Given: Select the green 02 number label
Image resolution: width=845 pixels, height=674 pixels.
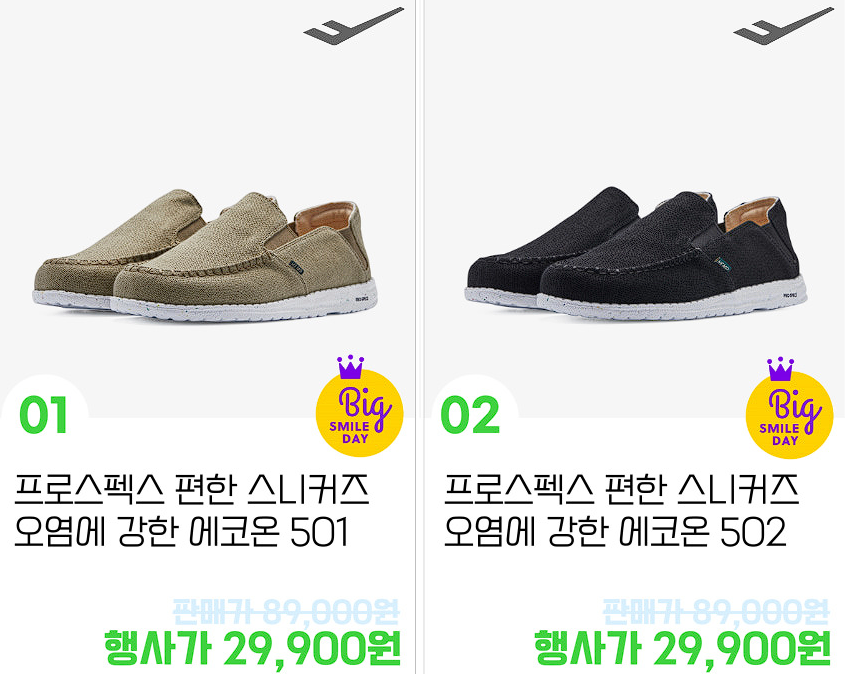Looking at the screenshot, I should [470, 415].
